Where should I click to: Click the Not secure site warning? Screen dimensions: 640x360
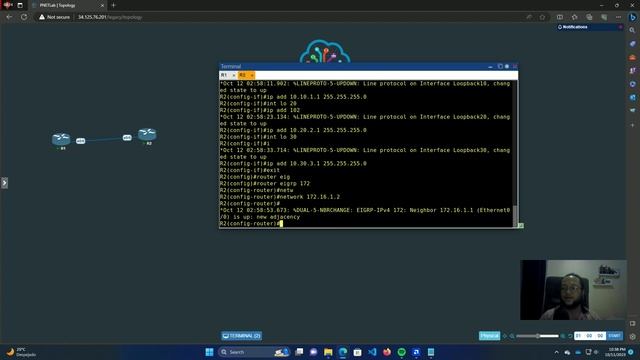pyautogui.click(x=54, y=17)
